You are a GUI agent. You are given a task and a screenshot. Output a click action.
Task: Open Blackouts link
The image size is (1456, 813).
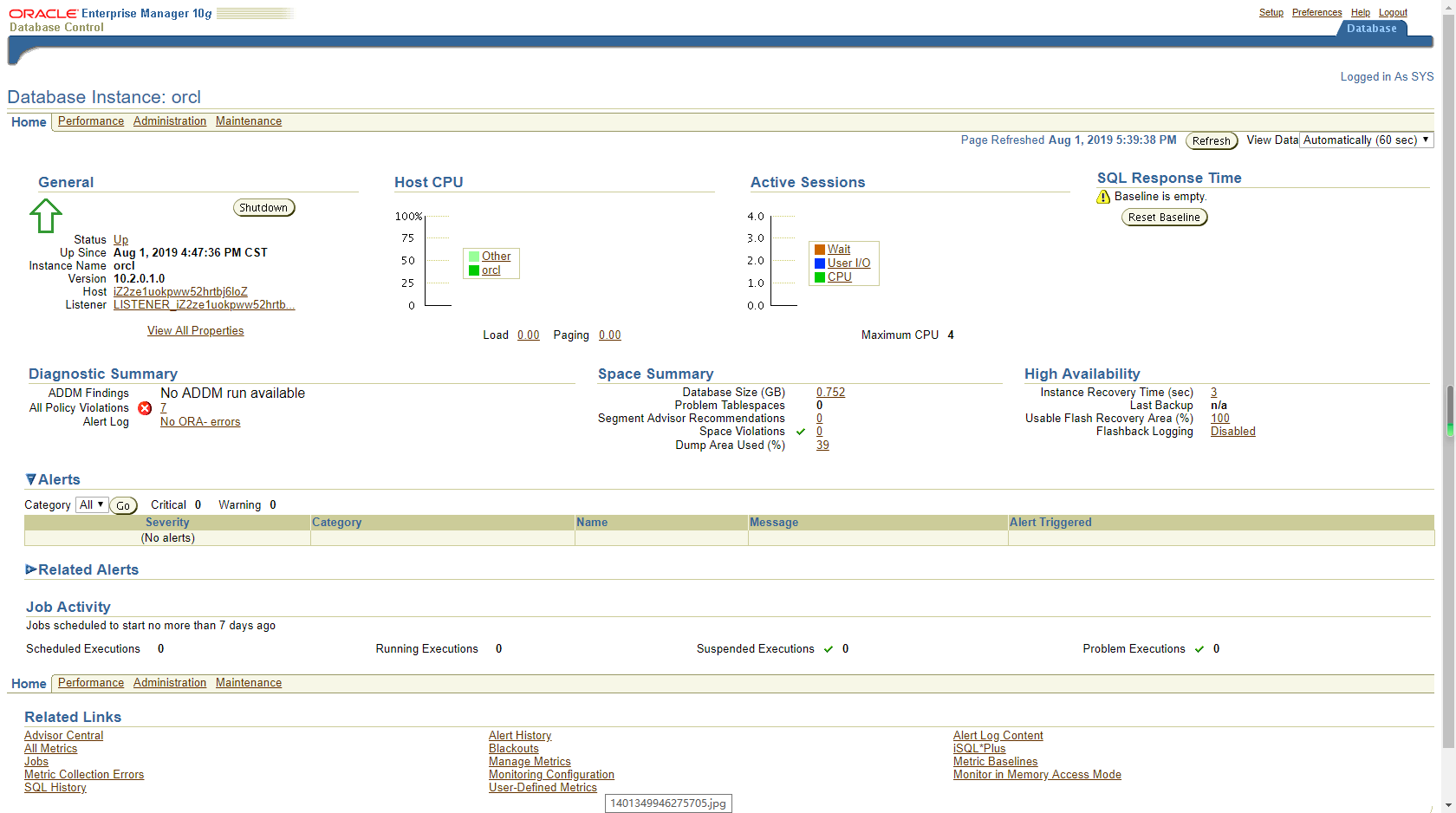tap(514, 749)
